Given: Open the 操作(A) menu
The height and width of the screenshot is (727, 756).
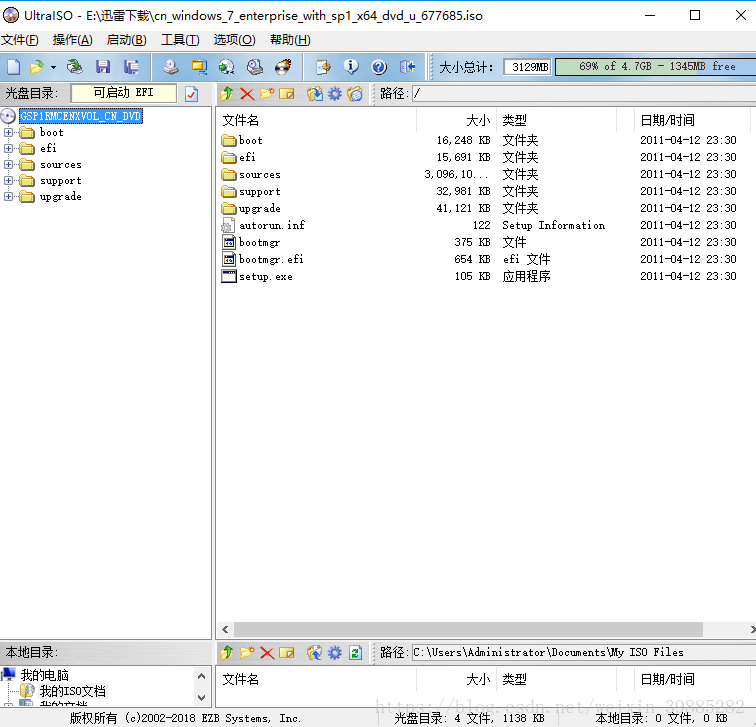Looking at the screenshot, I should pyautogui.click(x=73, y=40).
